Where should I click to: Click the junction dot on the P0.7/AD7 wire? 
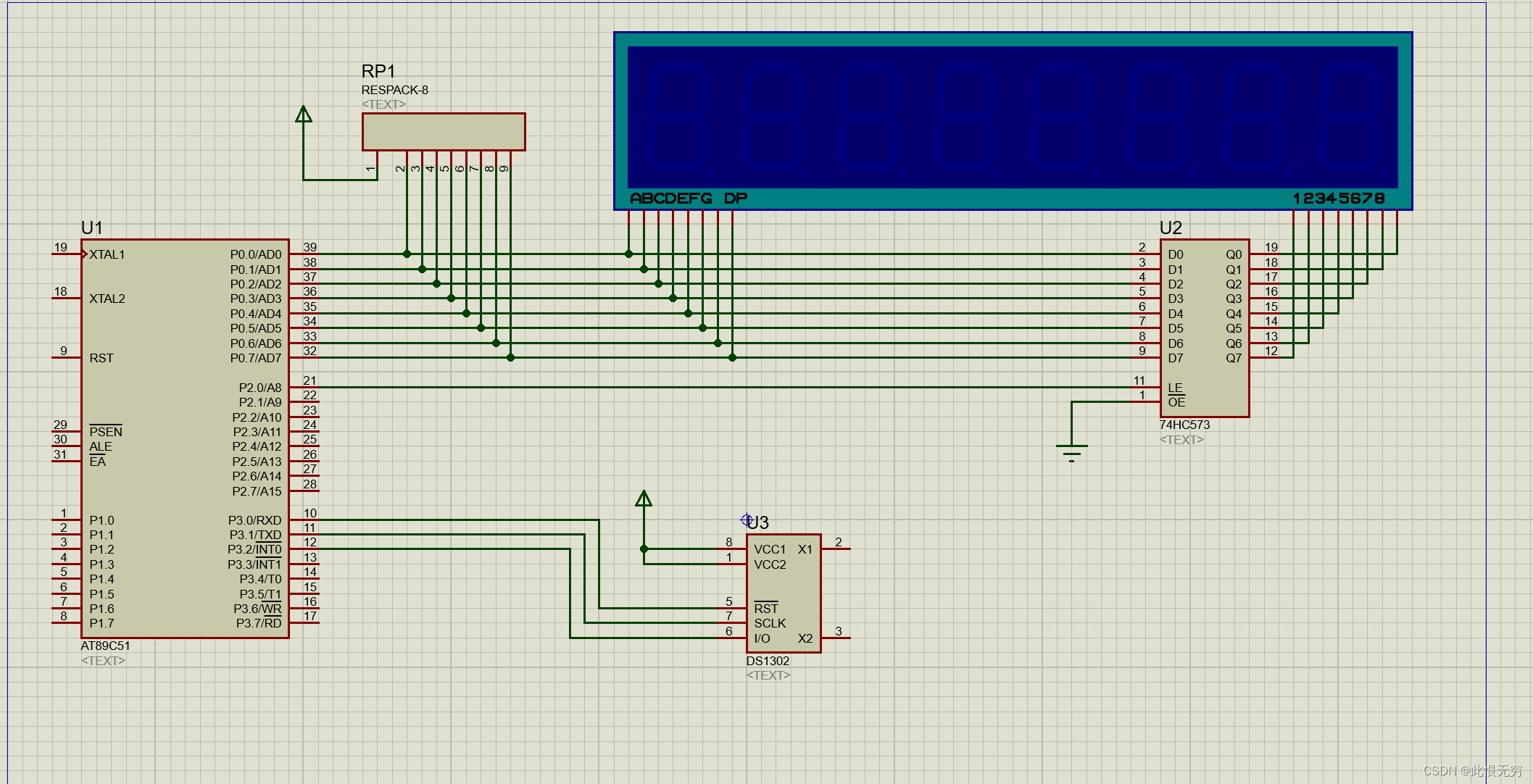click(511, 357)
